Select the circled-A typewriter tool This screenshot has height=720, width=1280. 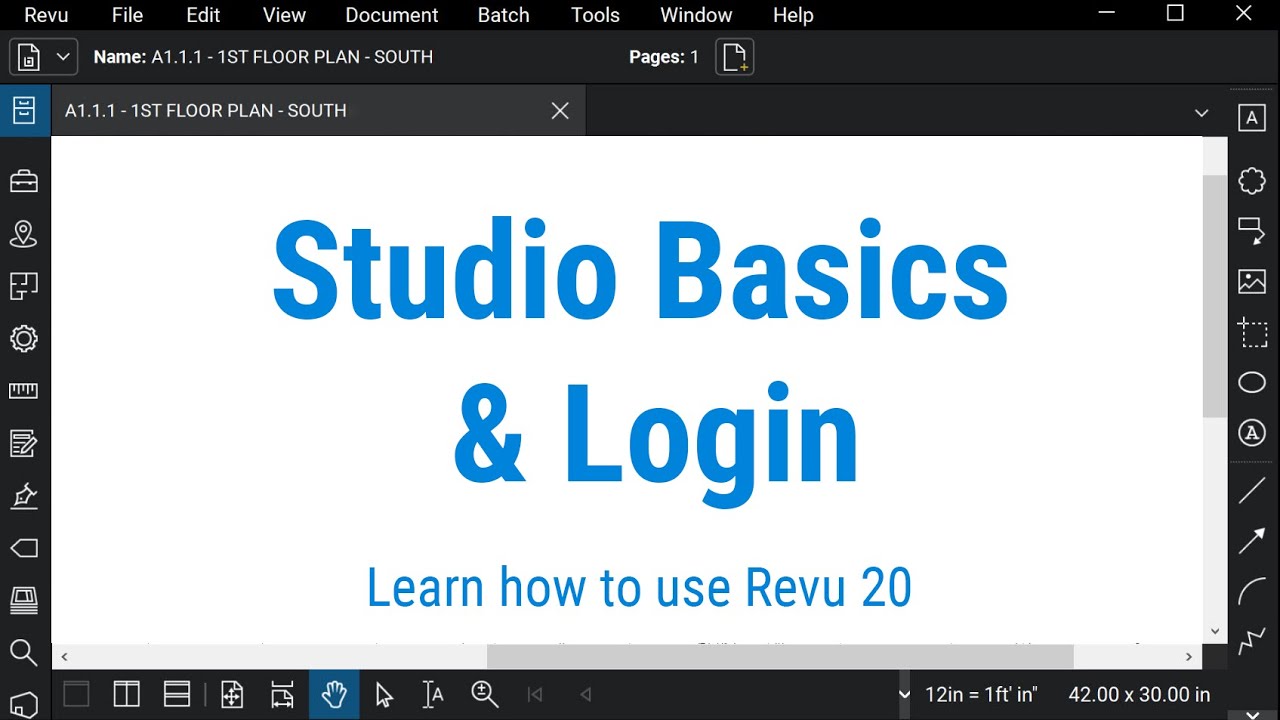[x=1252, y=433]
